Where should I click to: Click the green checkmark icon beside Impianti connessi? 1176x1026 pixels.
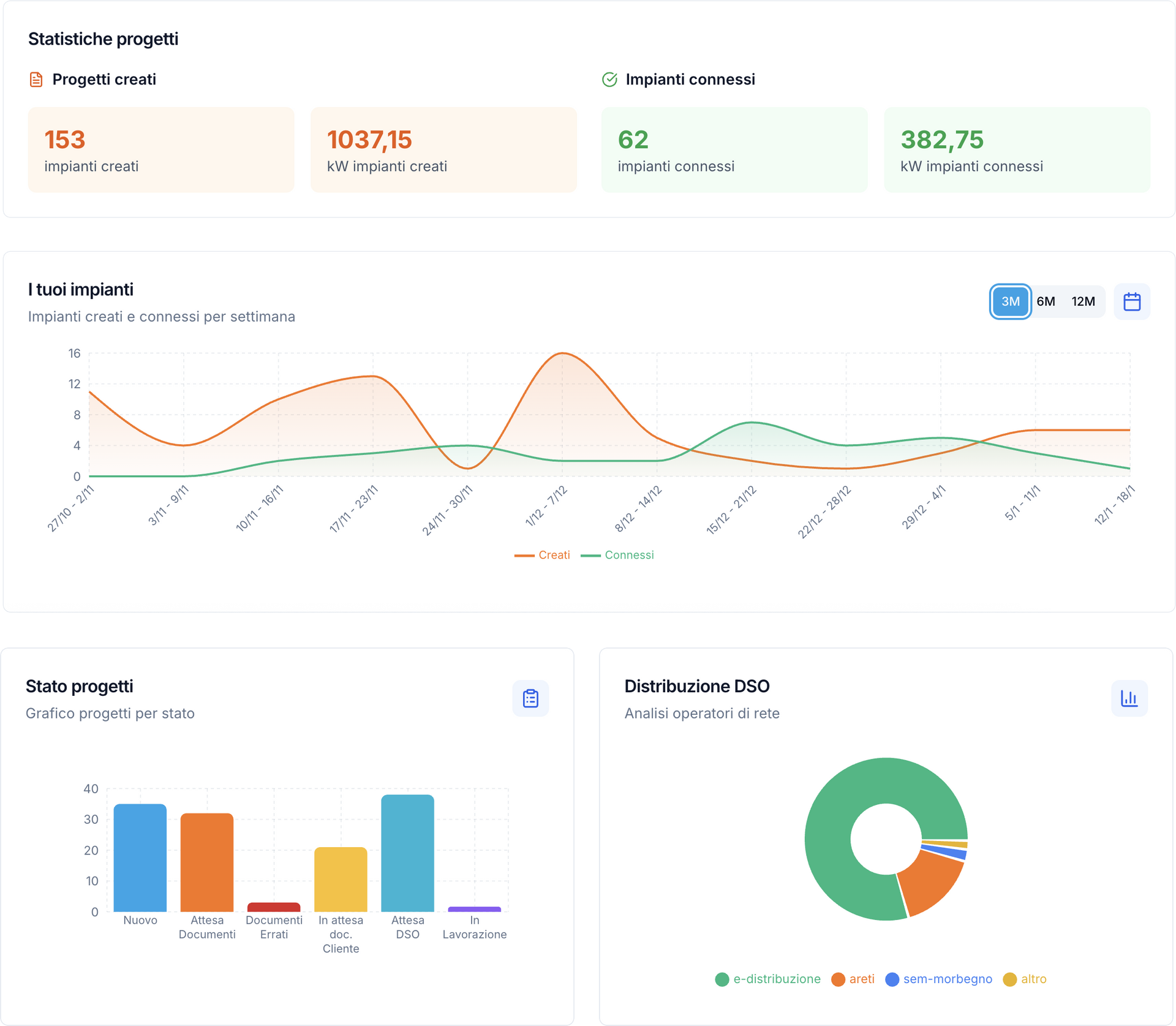point(609,80)
